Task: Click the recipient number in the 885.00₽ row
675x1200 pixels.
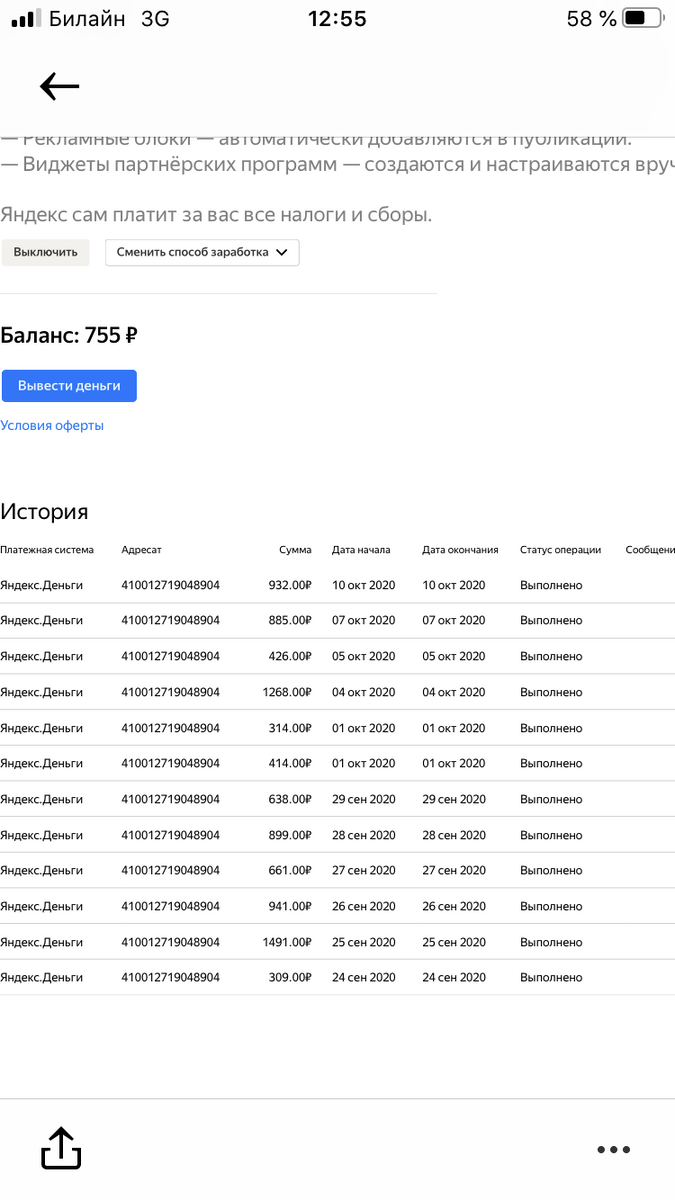Action: (171, 621)
